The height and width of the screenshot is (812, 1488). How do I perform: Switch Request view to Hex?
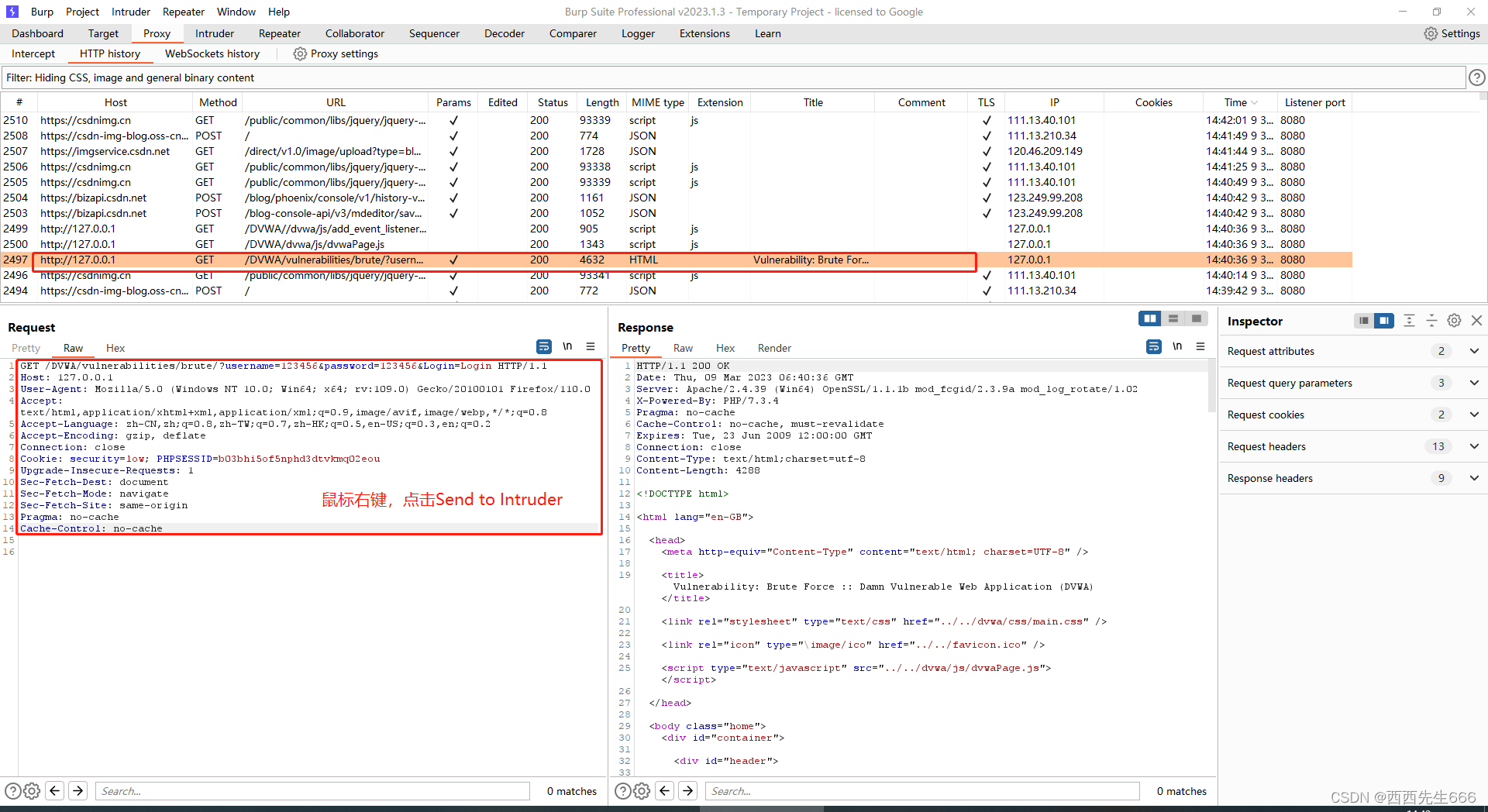click(x=115, y=348)
